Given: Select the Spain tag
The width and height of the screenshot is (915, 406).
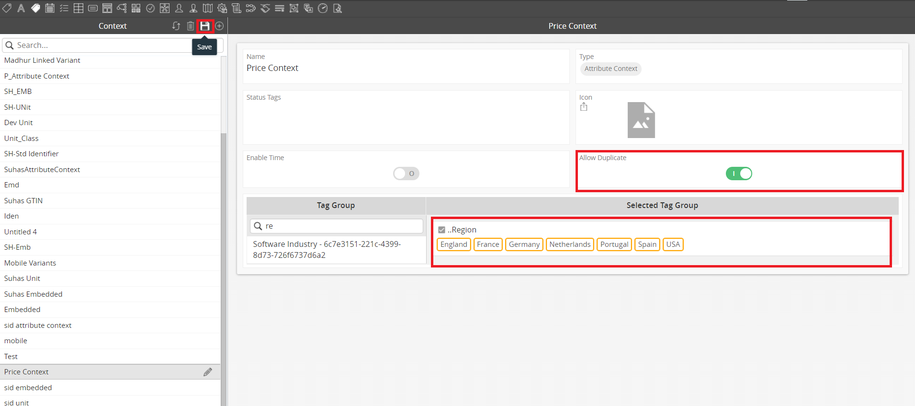Looking at the screenshot, I should tap(647, 244).
